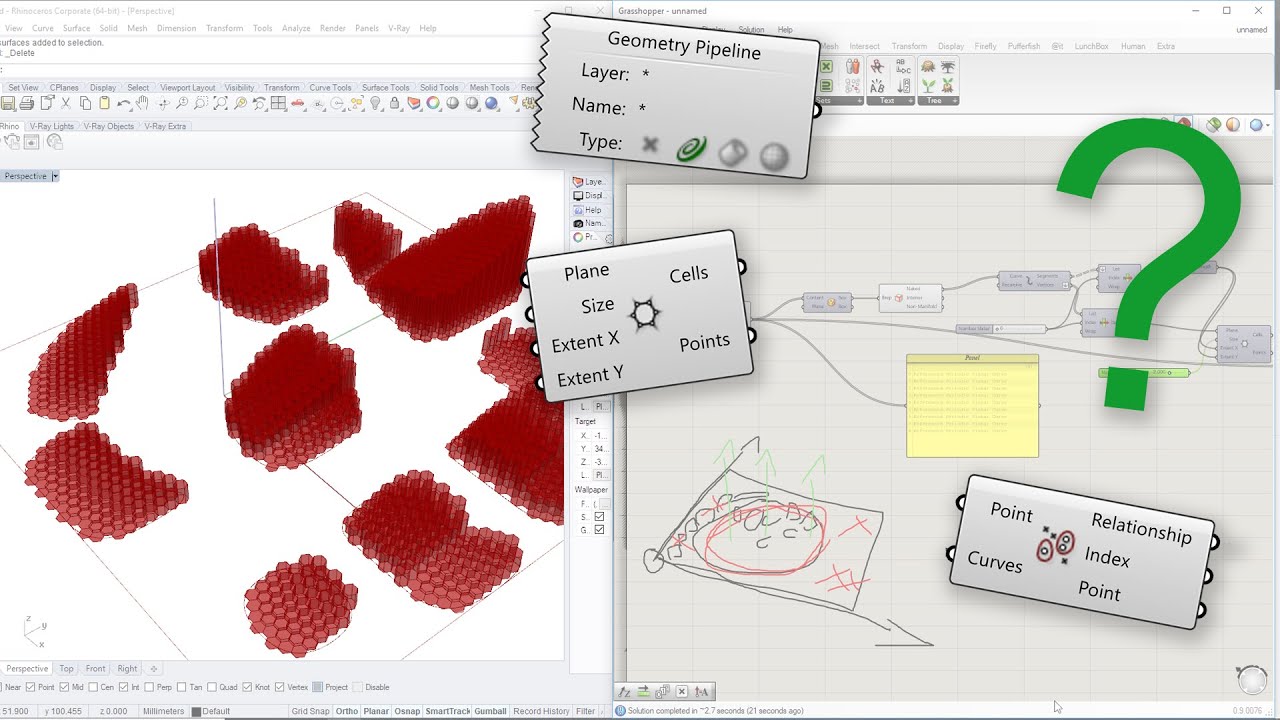Image resolution: width=1280 pixels, height=720 pixels.
Task: Click the Print icon in Rhino toolbar
Action: pos(26,102)
